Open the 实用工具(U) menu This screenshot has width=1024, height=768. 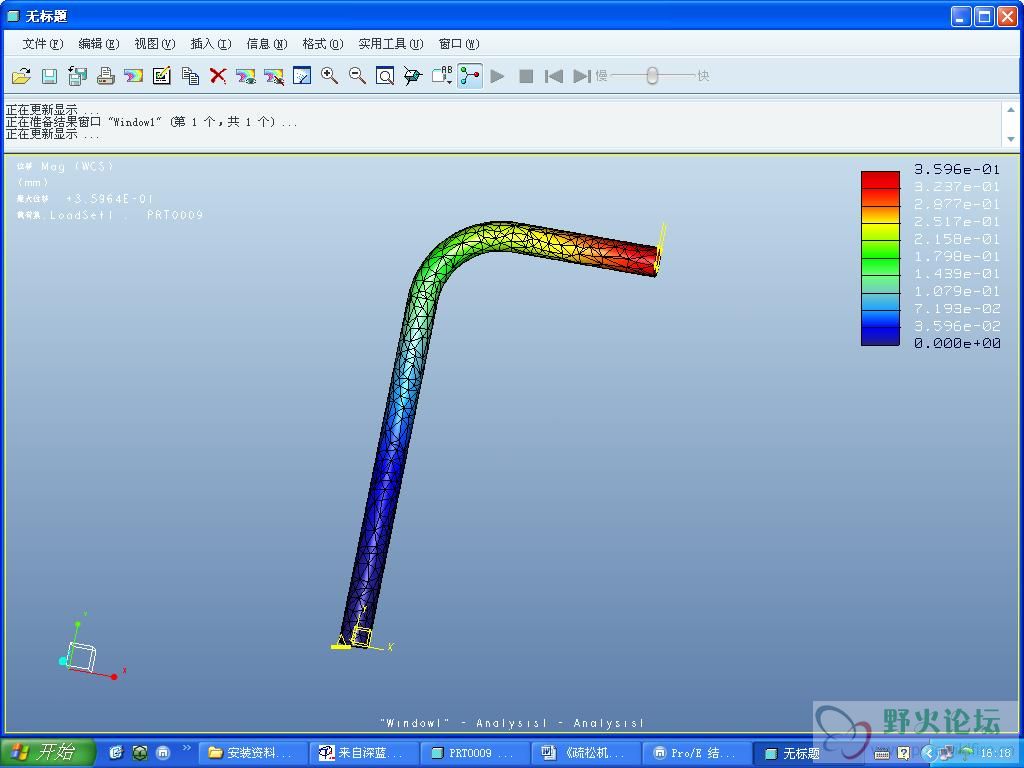point(391,44)
